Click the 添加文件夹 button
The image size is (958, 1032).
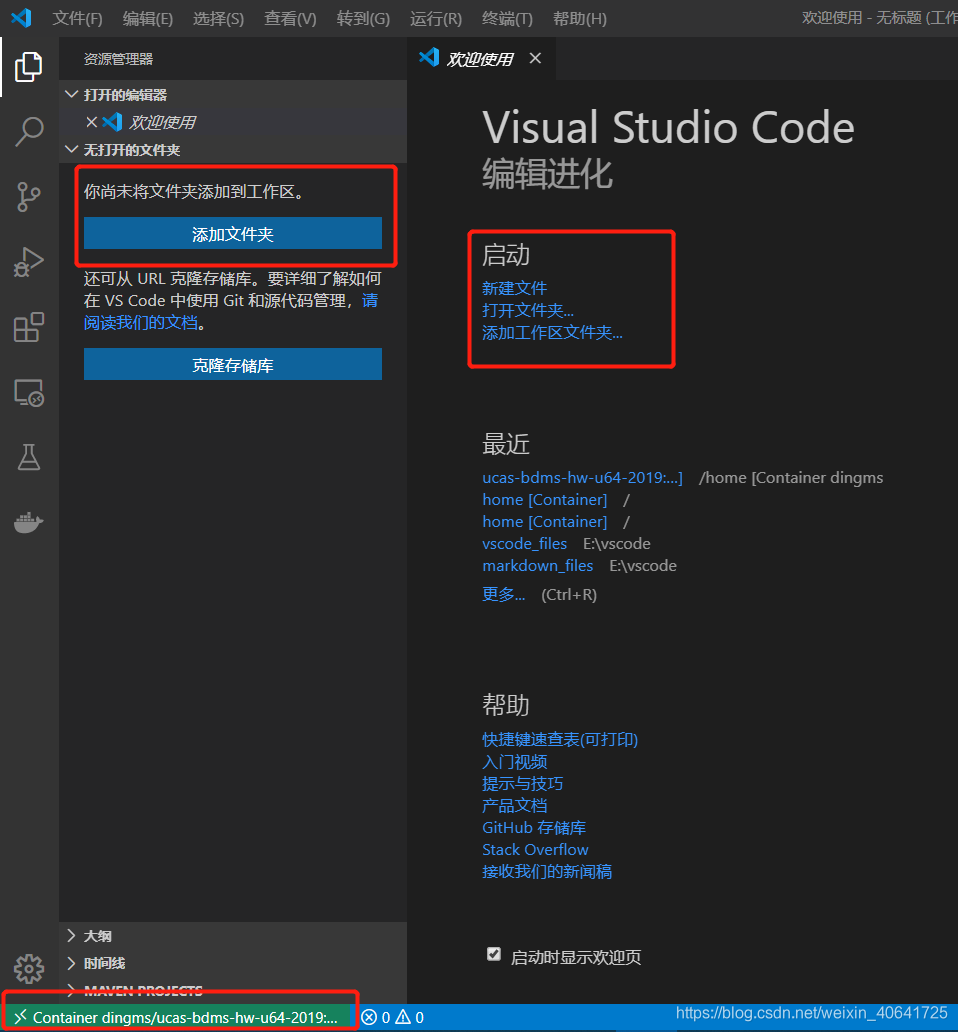click(x=233, y=234)
